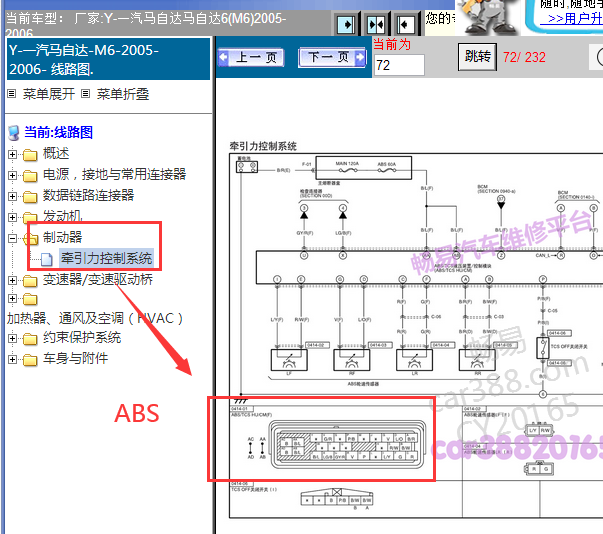Open the 数据链路连接器 label

88,195
